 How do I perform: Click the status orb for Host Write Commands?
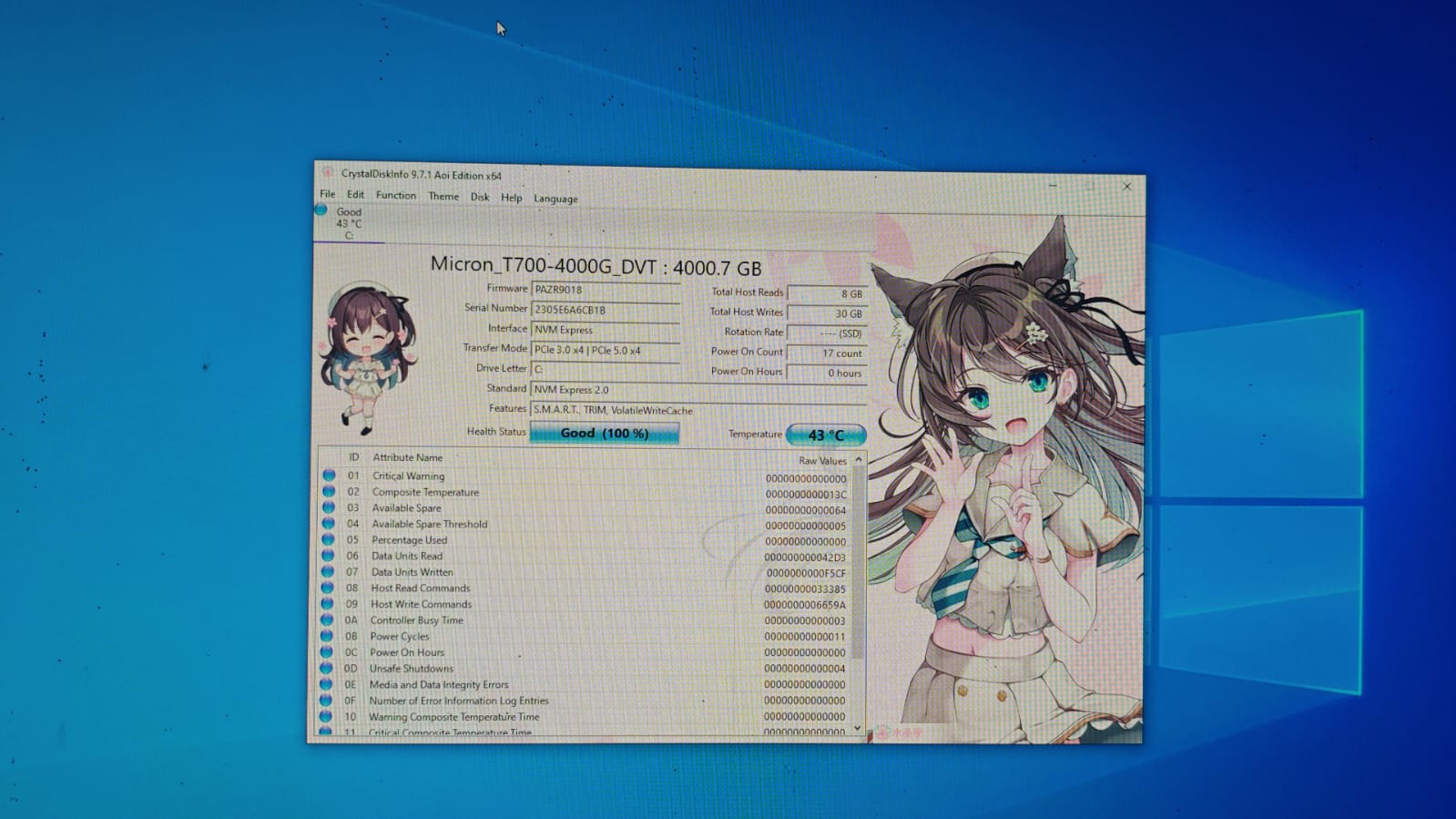(327, 603)
